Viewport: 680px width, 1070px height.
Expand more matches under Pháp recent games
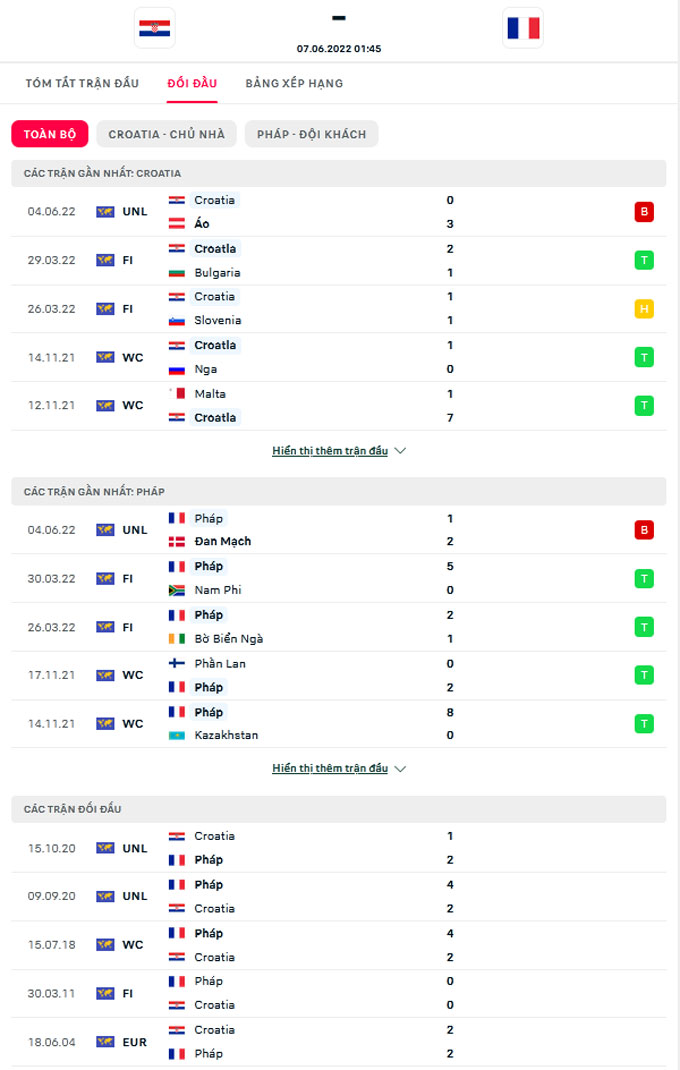[339, 769]
